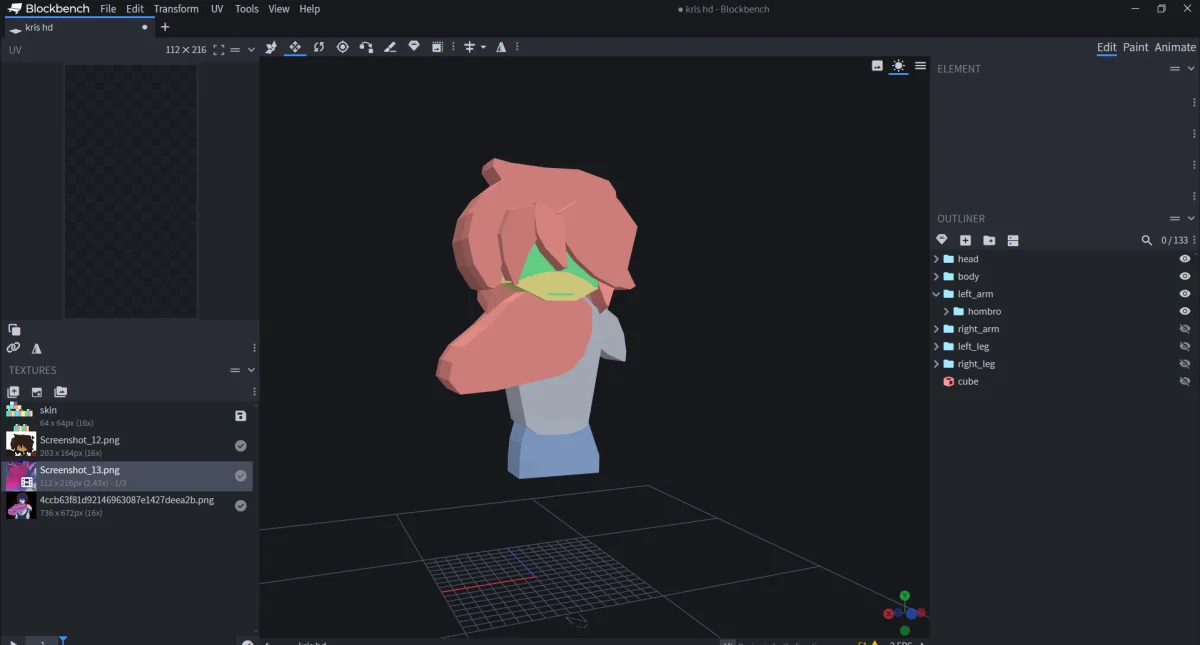Click the Add Mesh gem toolbar icon
Screen dimensions: 1200x645
coord(414,47)
